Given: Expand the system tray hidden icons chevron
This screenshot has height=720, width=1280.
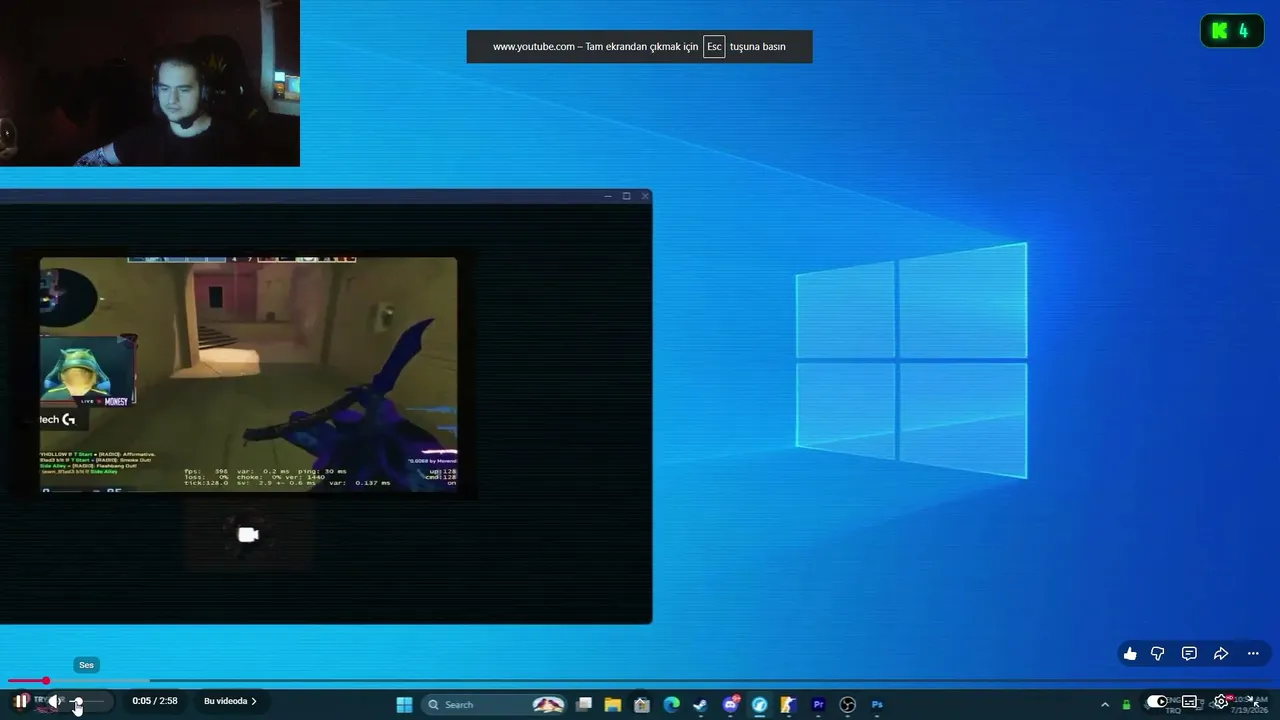Looking at the screenshot, I should coord(1105,705).
